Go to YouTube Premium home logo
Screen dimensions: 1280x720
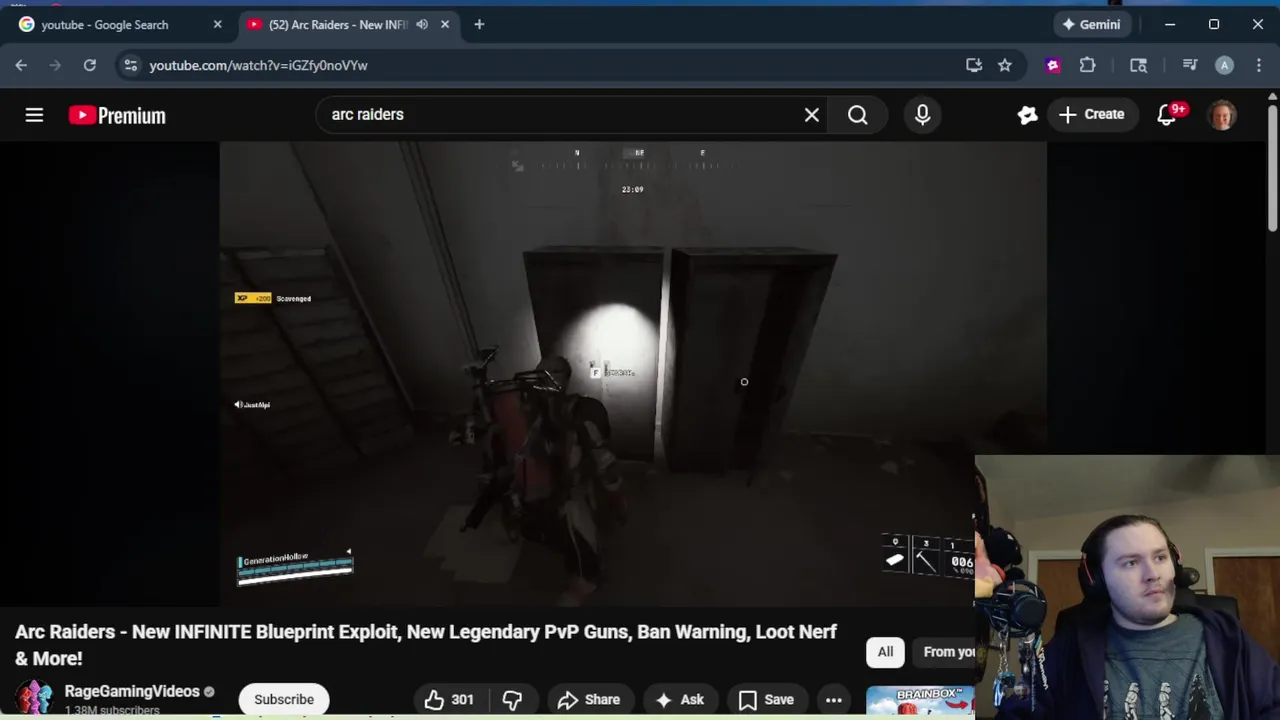point(117,116)
